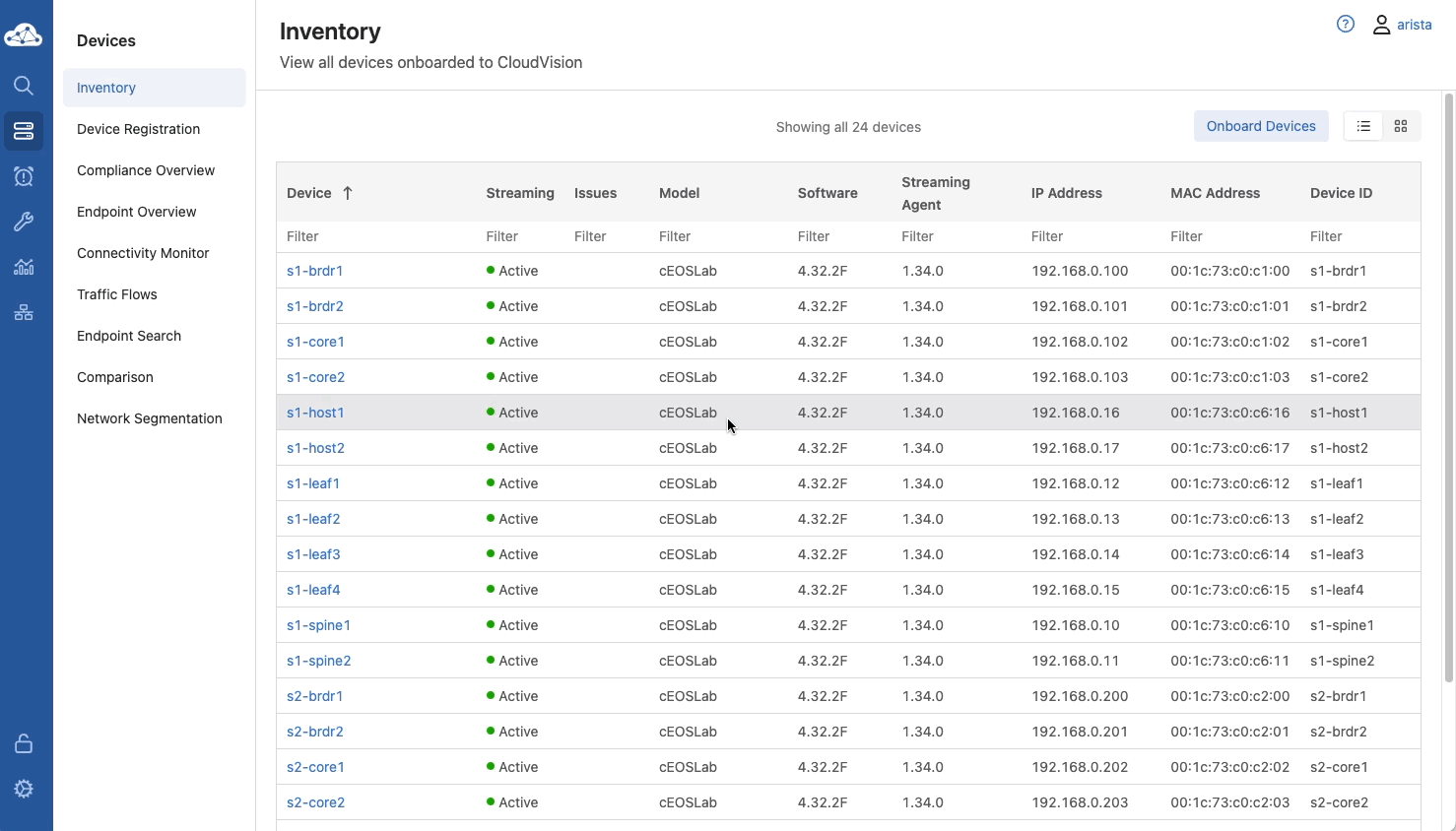The height and width of the screenshot is (831, 1456).
Task: Click the vertical scrollbar of inventory table
Action: [1448, 386]
